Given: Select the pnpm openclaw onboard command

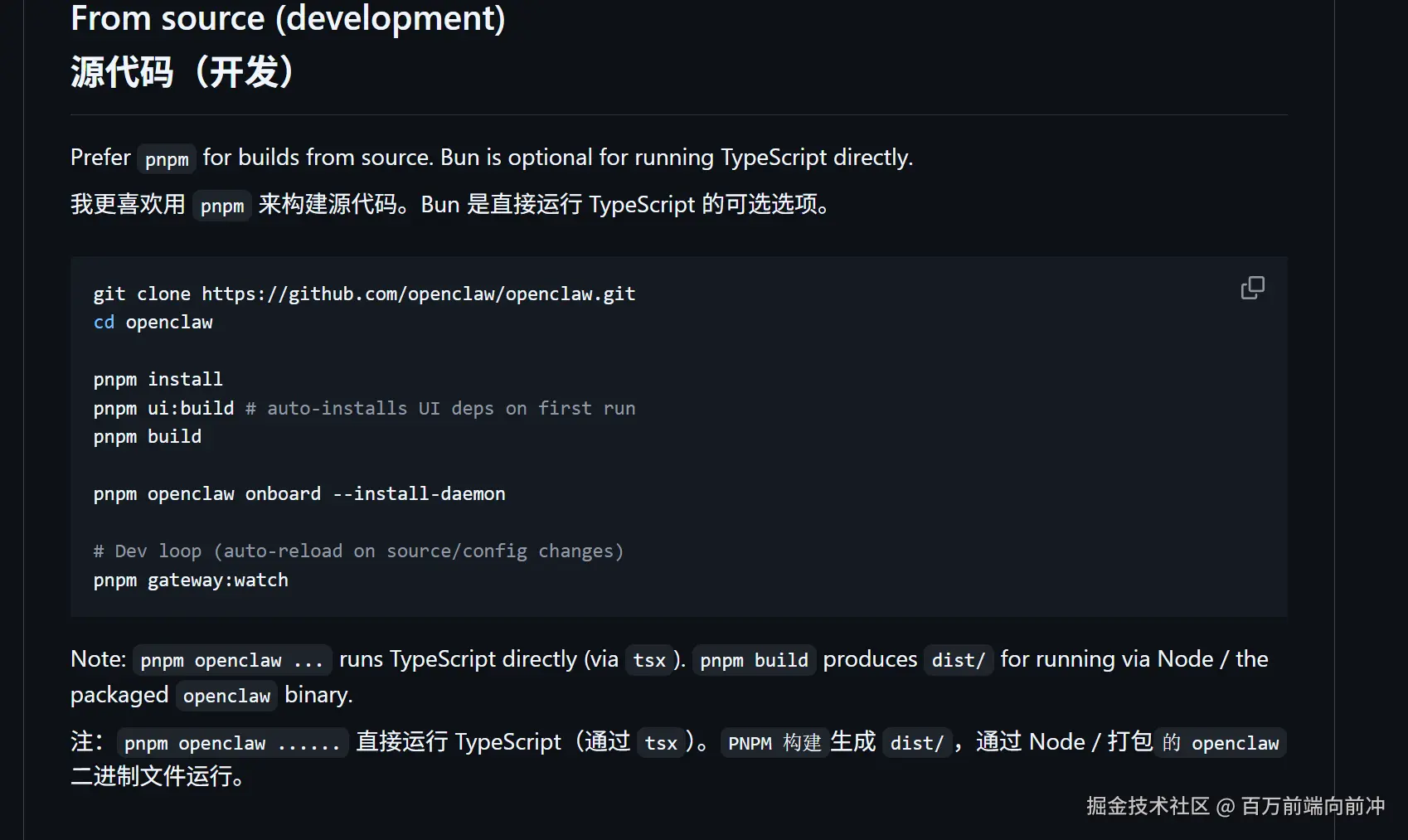Looking at the screenshot, I should (x=299, y=493).
